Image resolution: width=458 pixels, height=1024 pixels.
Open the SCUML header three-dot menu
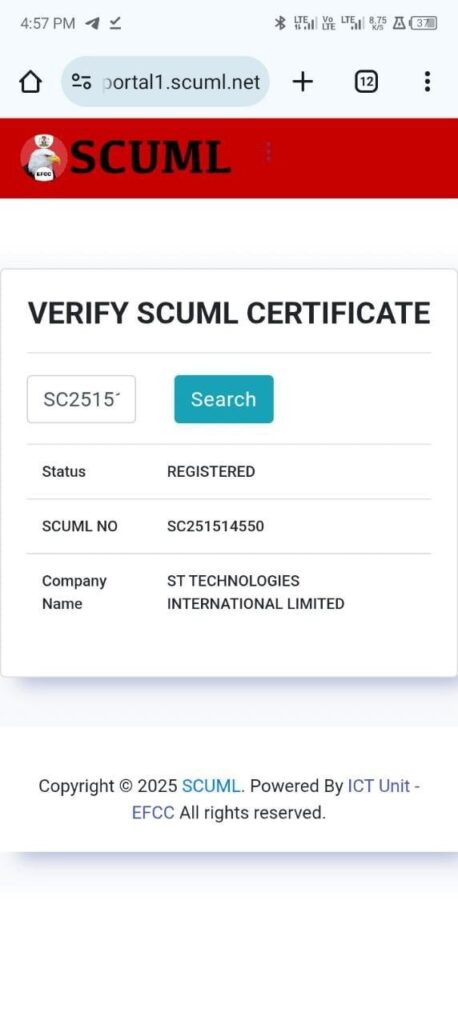269,152
